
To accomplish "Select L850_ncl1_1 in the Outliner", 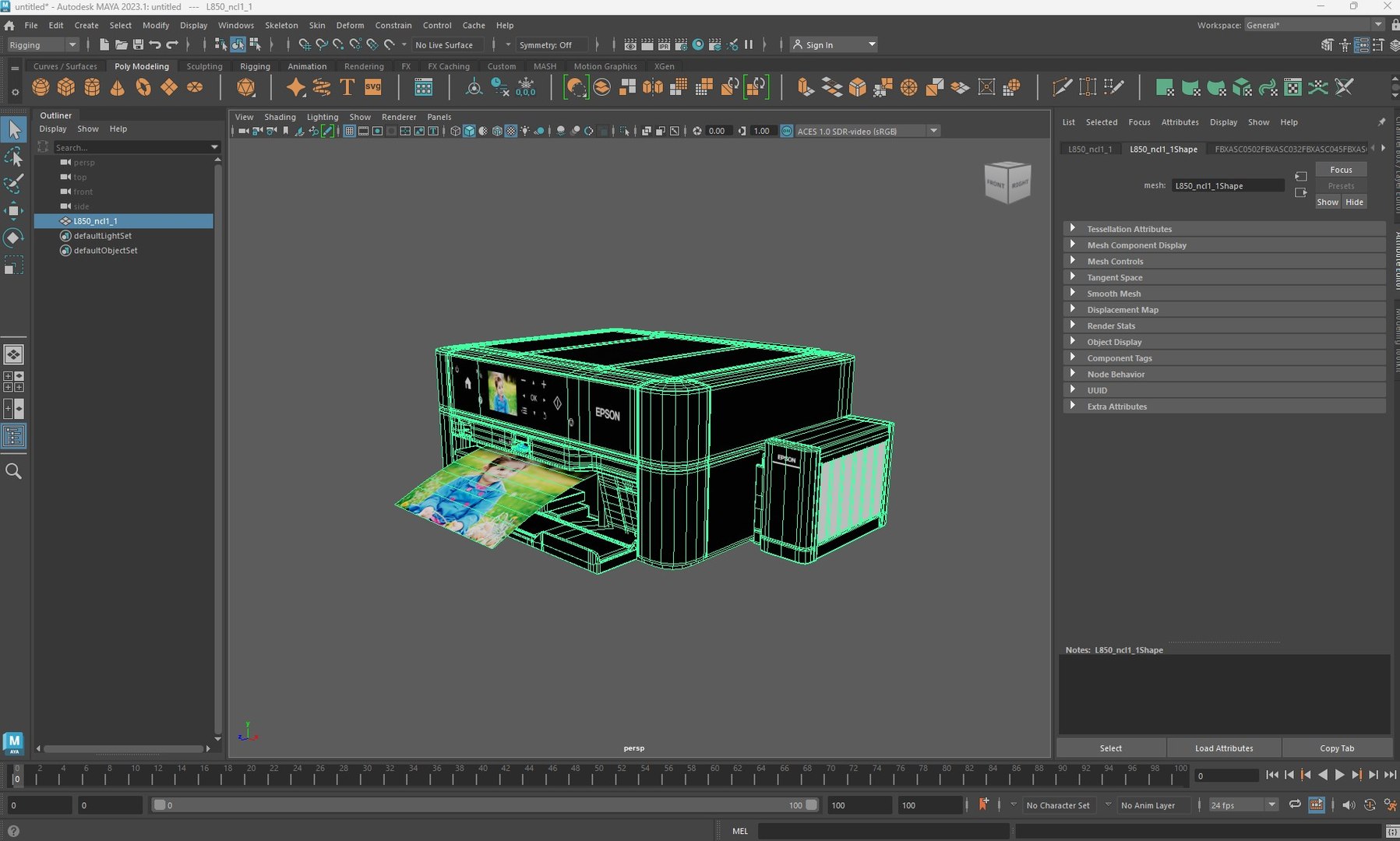I will tap(95, 221).
